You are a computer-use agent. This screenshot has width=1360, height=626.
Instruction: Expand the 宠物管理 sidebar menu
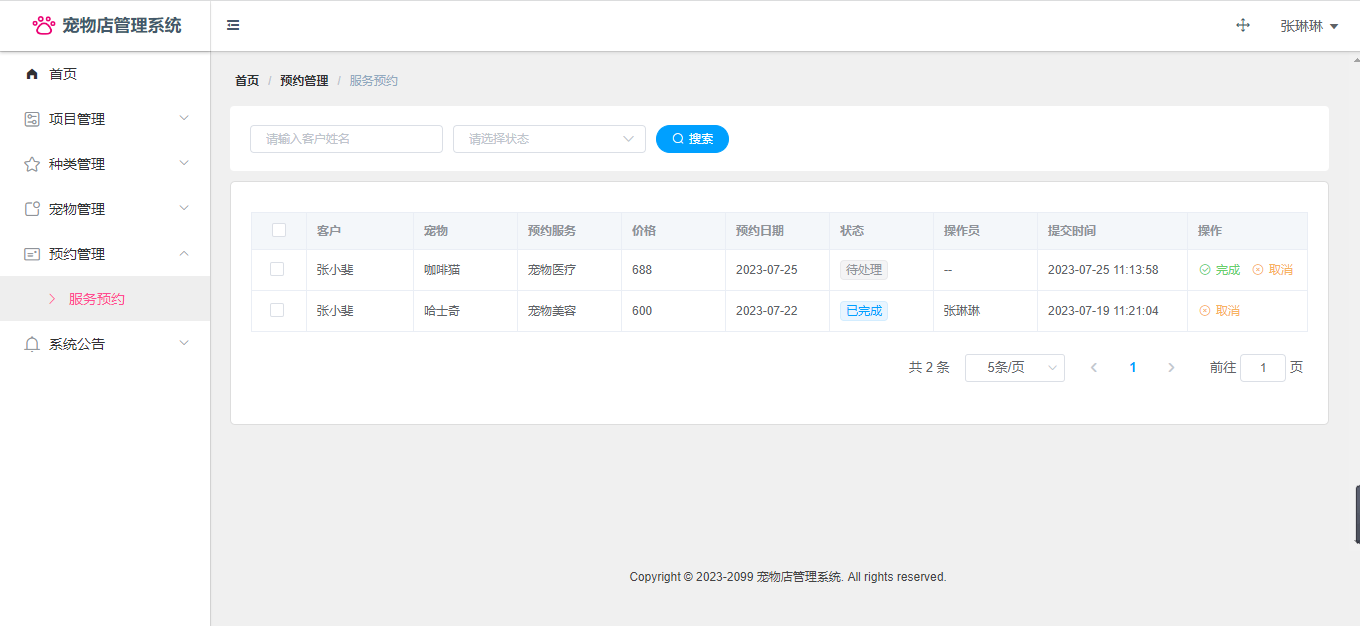(x=105, y=209)
